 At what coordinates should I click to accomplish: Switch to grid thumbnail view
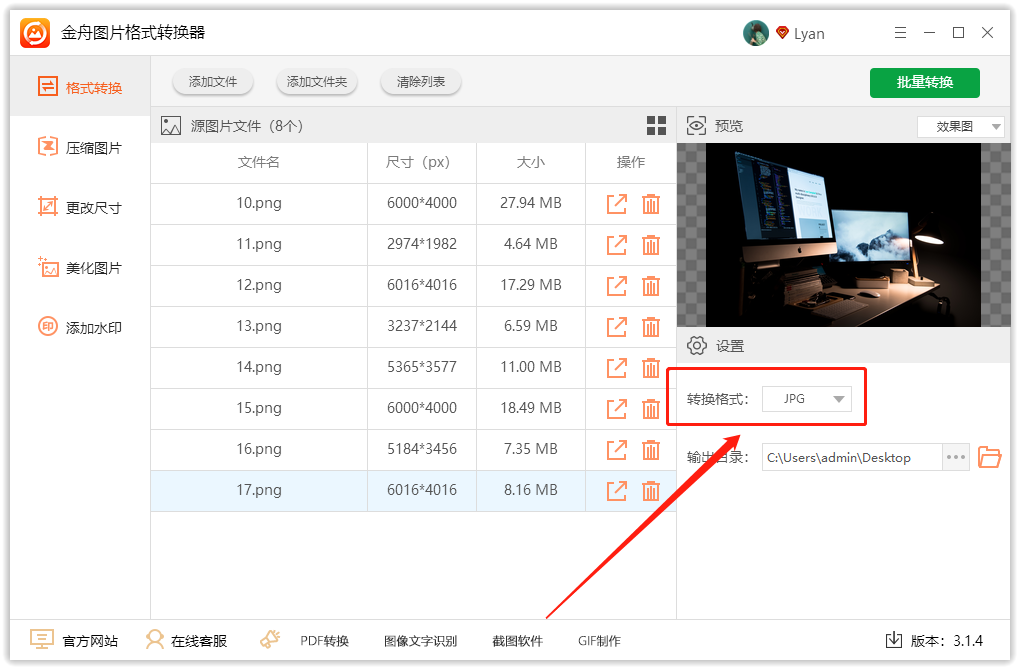656,126
